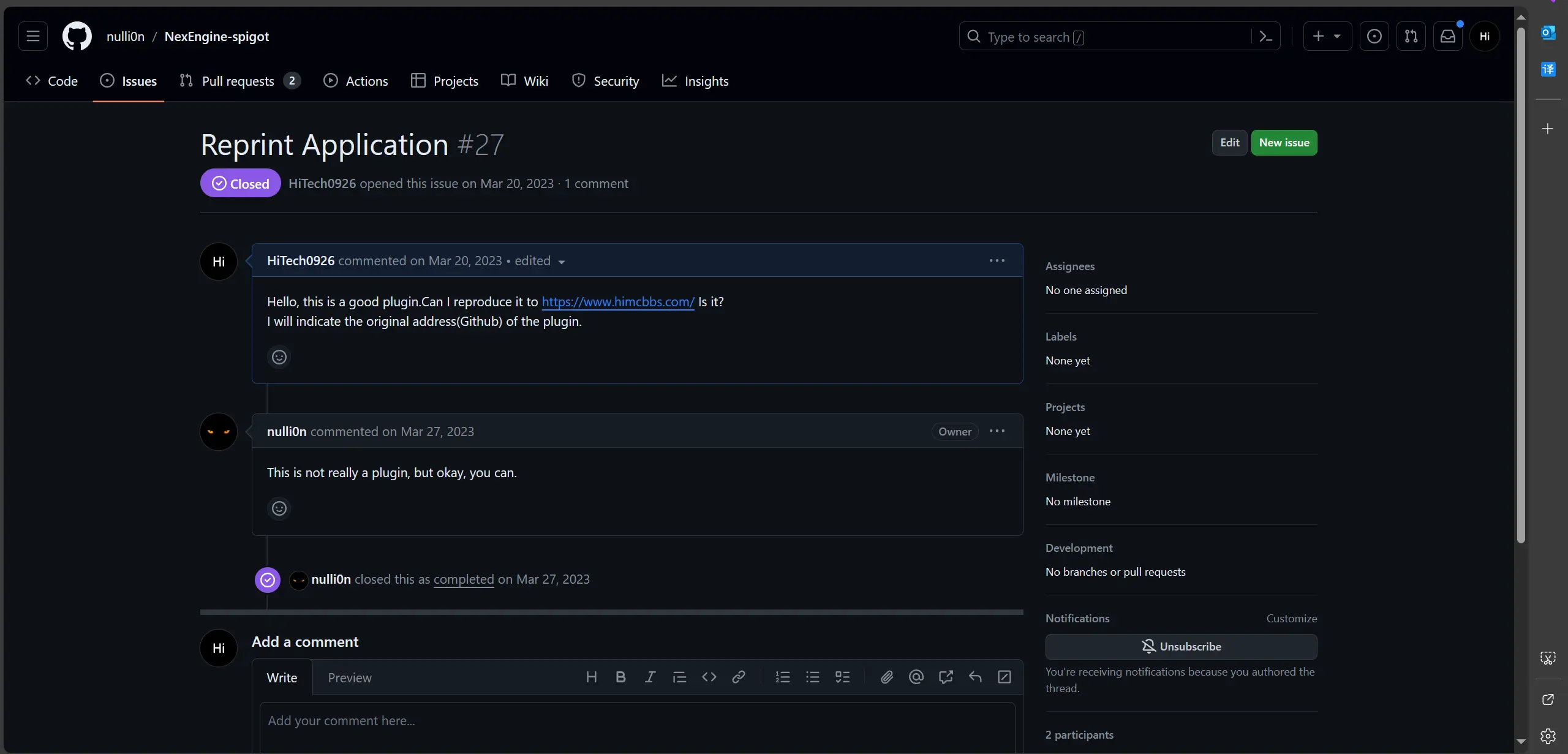Viewport: 1568px width, 754px height.
Task: Unsubscribe from thread notifications
Action: [x=1181, y=647]
